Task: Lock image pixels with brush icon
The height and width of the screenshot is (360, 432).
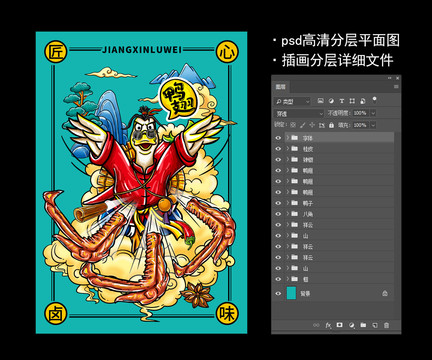Action: (303, 125)
